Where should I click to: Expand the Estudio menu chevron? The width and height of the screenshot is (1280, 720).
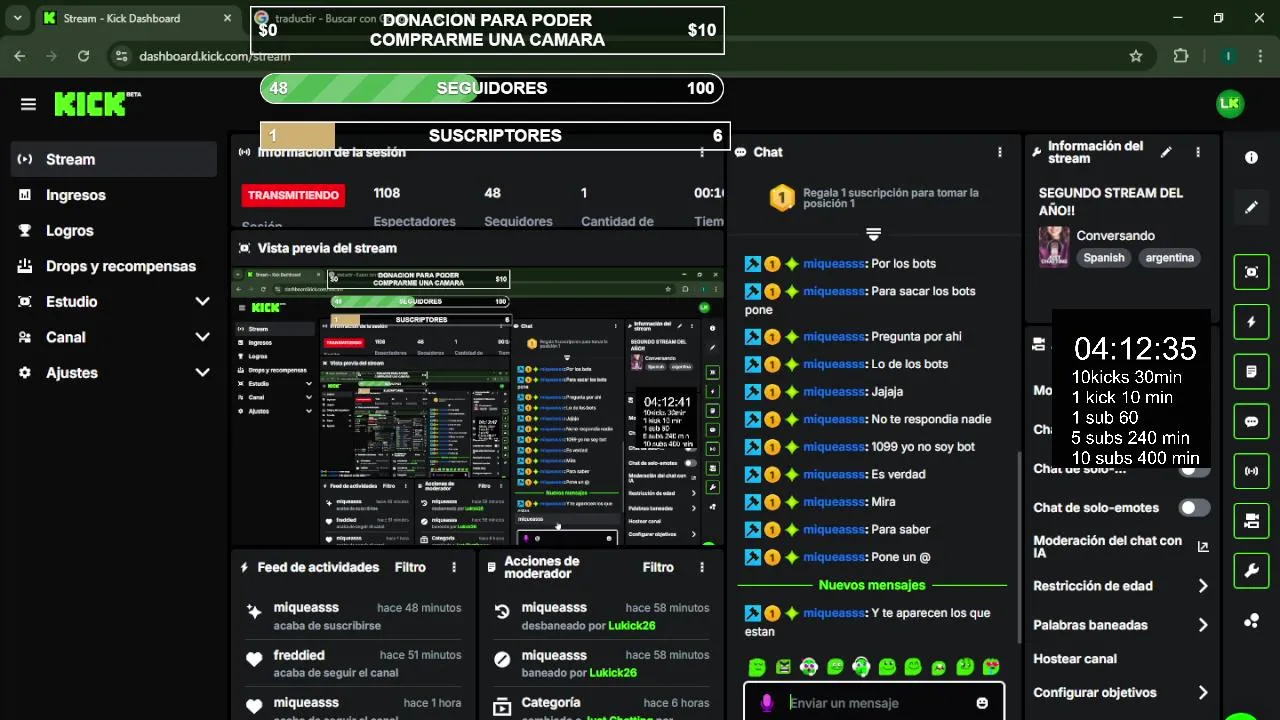[x=202, y=301]
